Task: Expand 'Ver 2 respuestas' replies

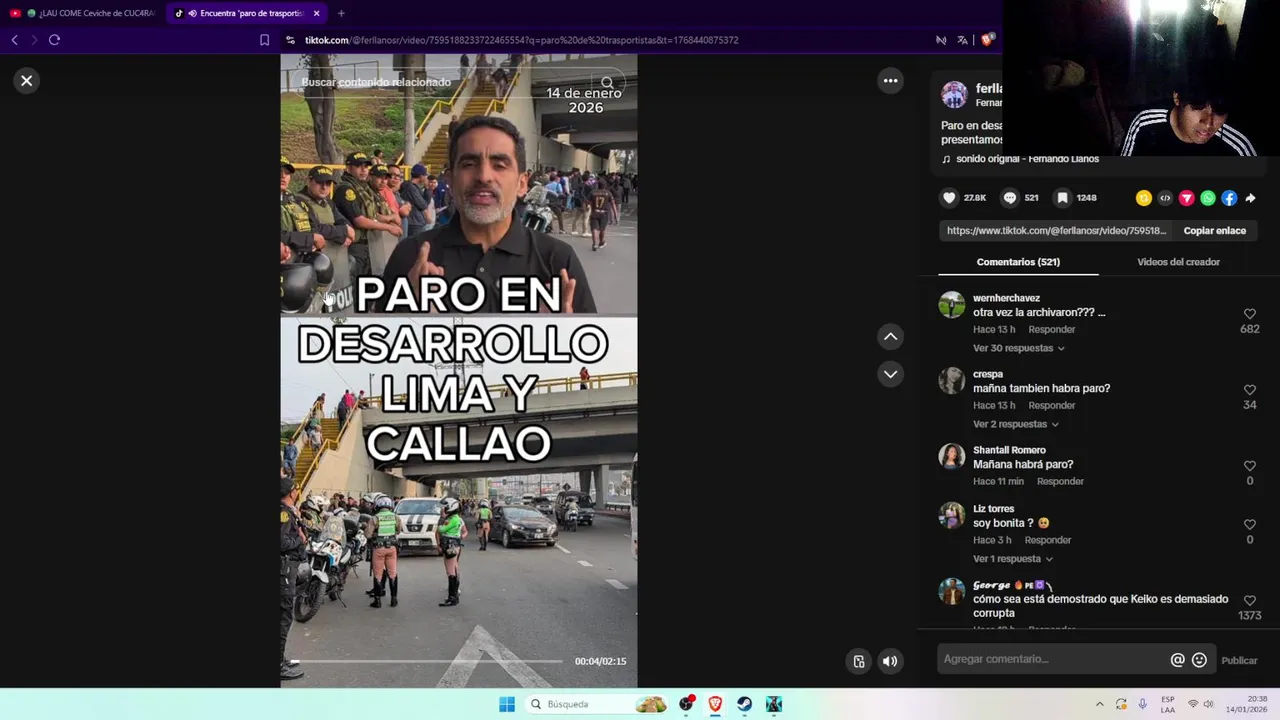Action: click(1016, 424)
